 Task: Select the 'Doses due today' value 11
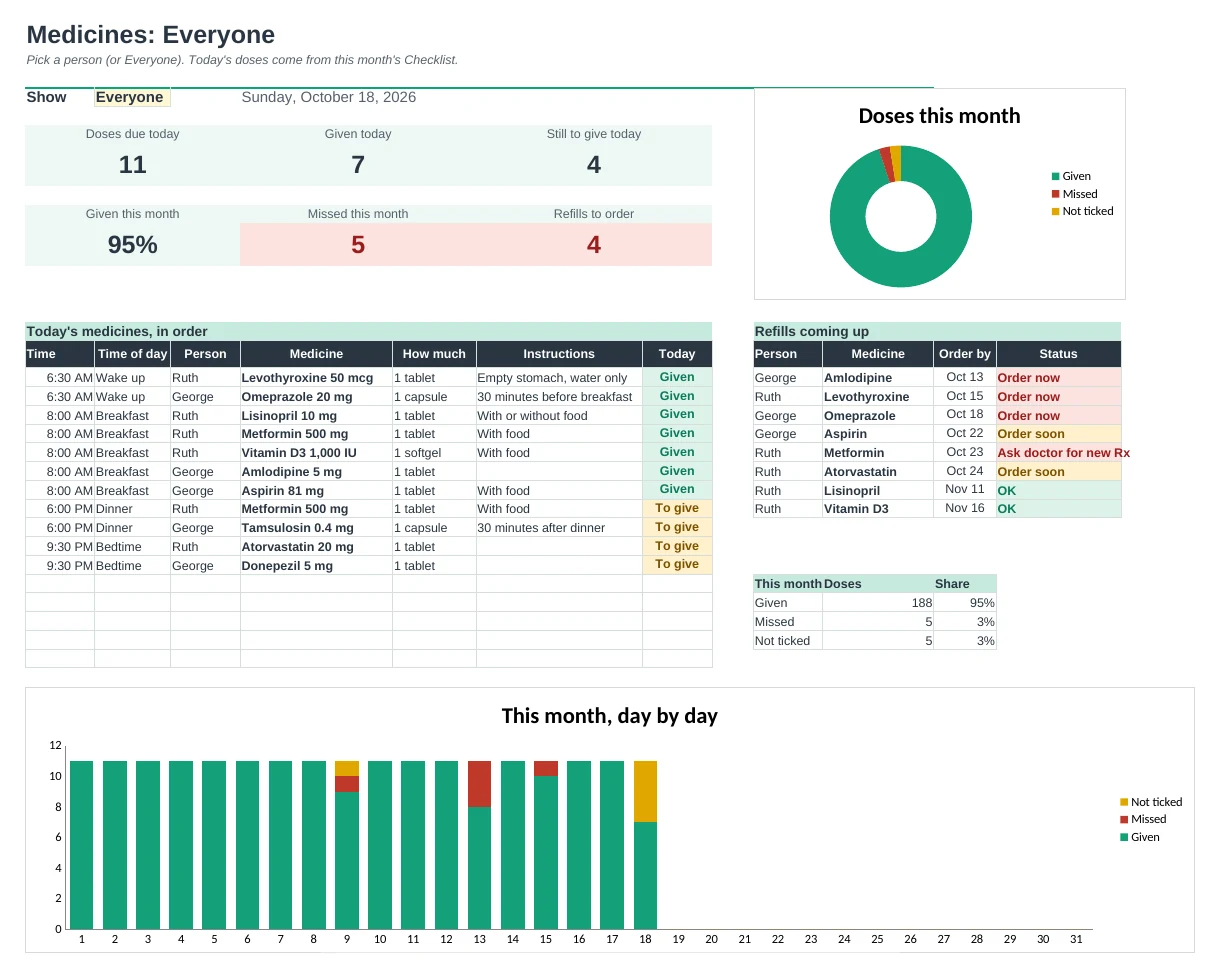[133, 165]
